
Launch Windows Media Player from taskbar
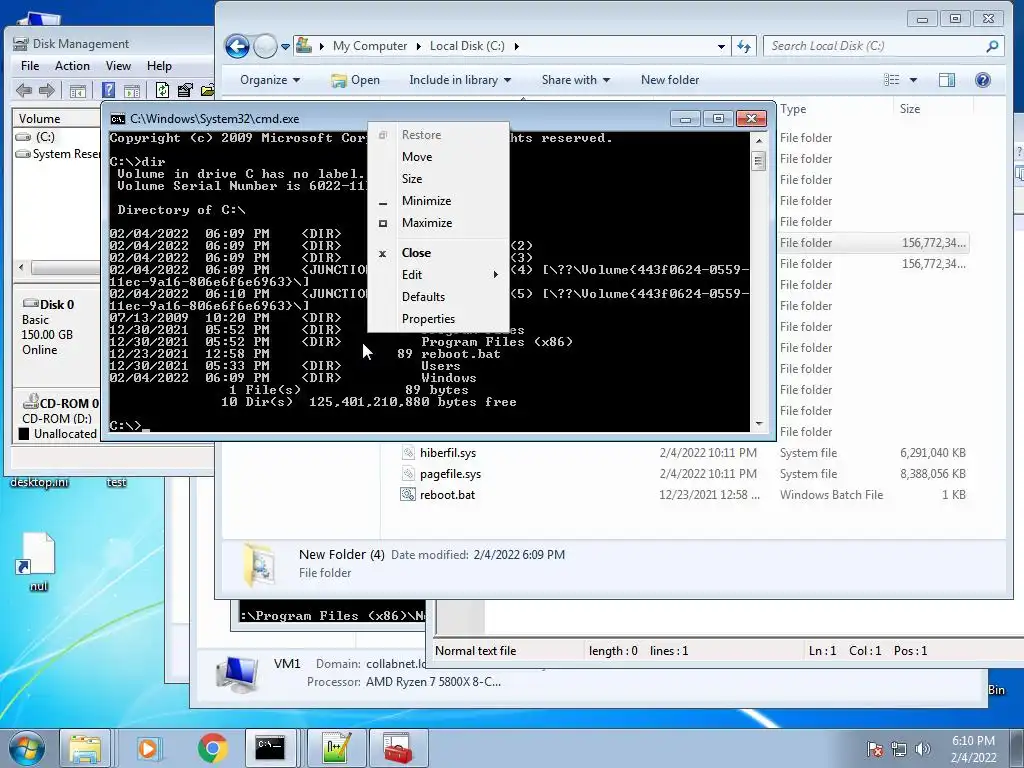(x=148, y=748)
